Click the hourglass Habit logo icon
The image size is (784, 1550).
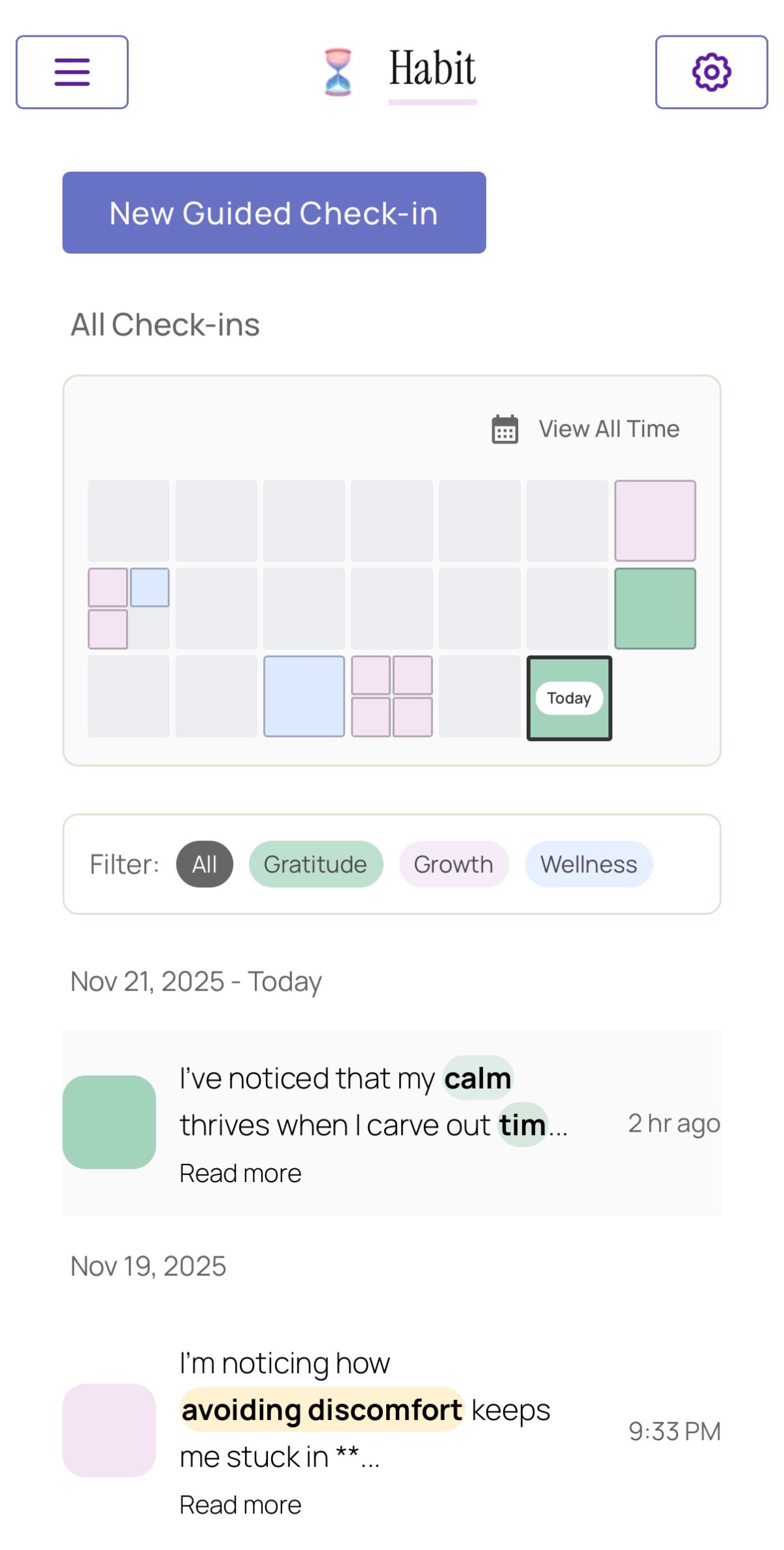[x=338, y=72]
